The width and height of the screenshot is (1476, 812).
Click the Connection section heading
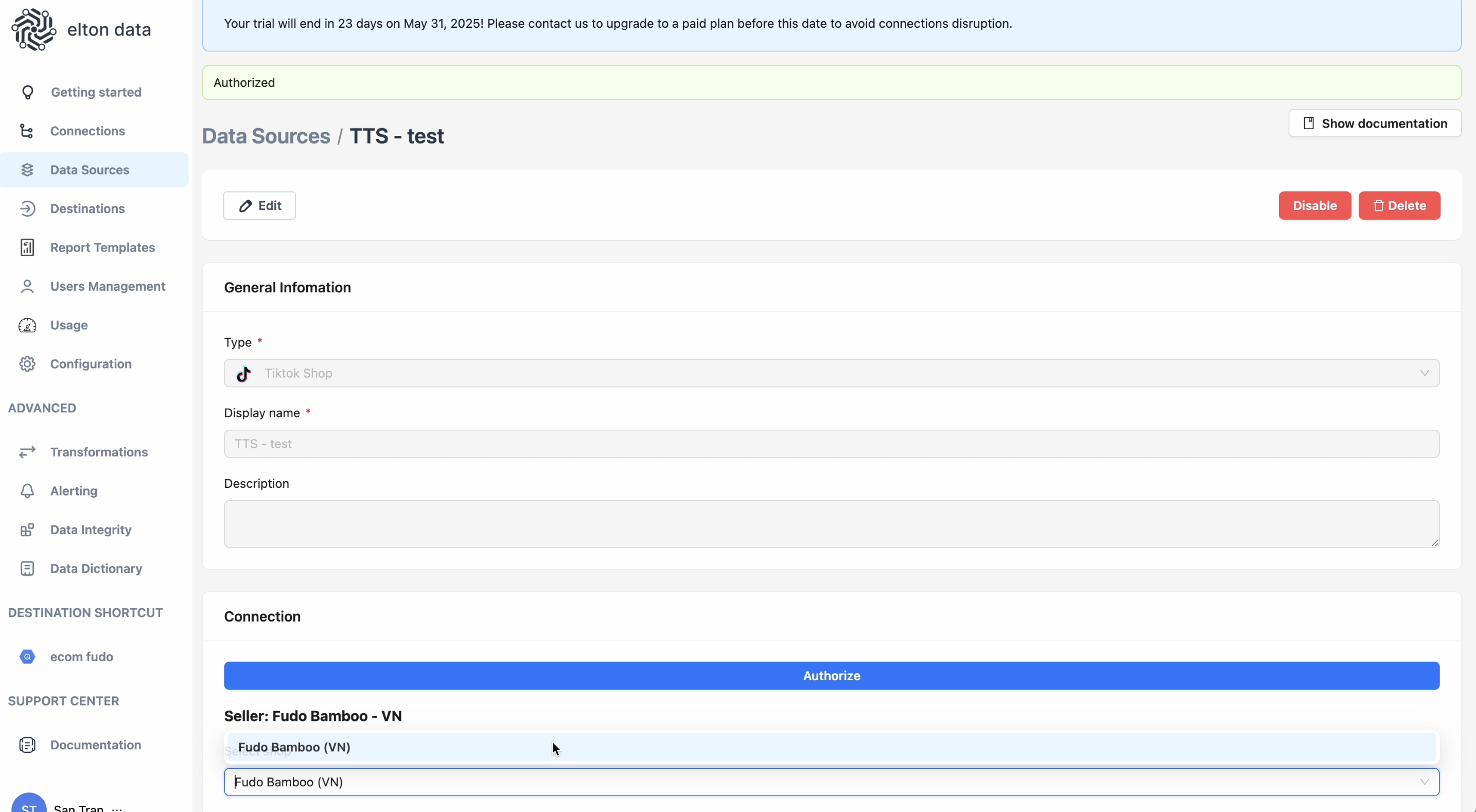(262, 616)
